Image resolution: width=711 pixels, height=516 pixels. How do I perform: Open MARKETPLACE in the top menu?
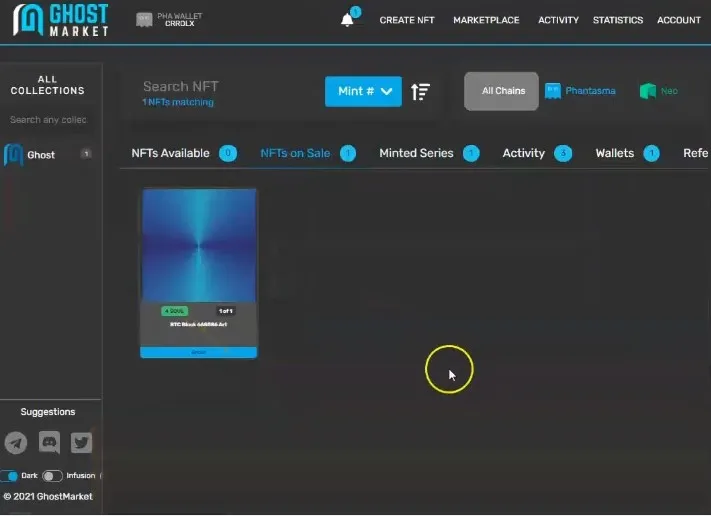[x=486, y=20]
